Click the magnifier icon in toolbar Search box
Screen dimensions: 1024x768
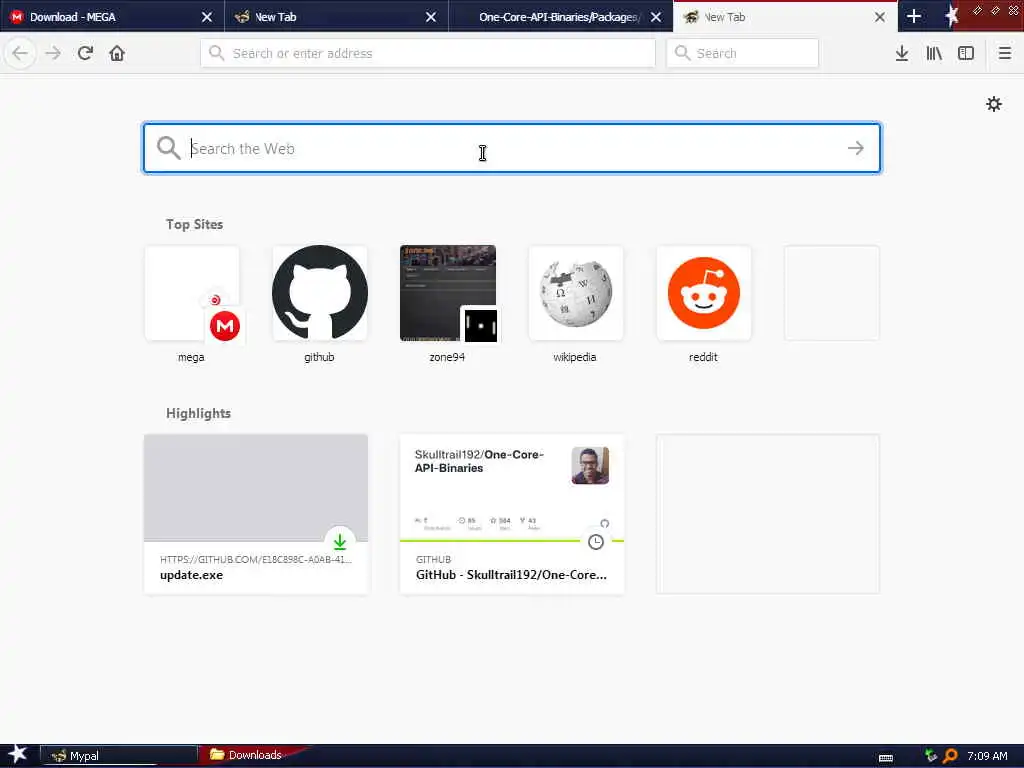coord(682,53)
